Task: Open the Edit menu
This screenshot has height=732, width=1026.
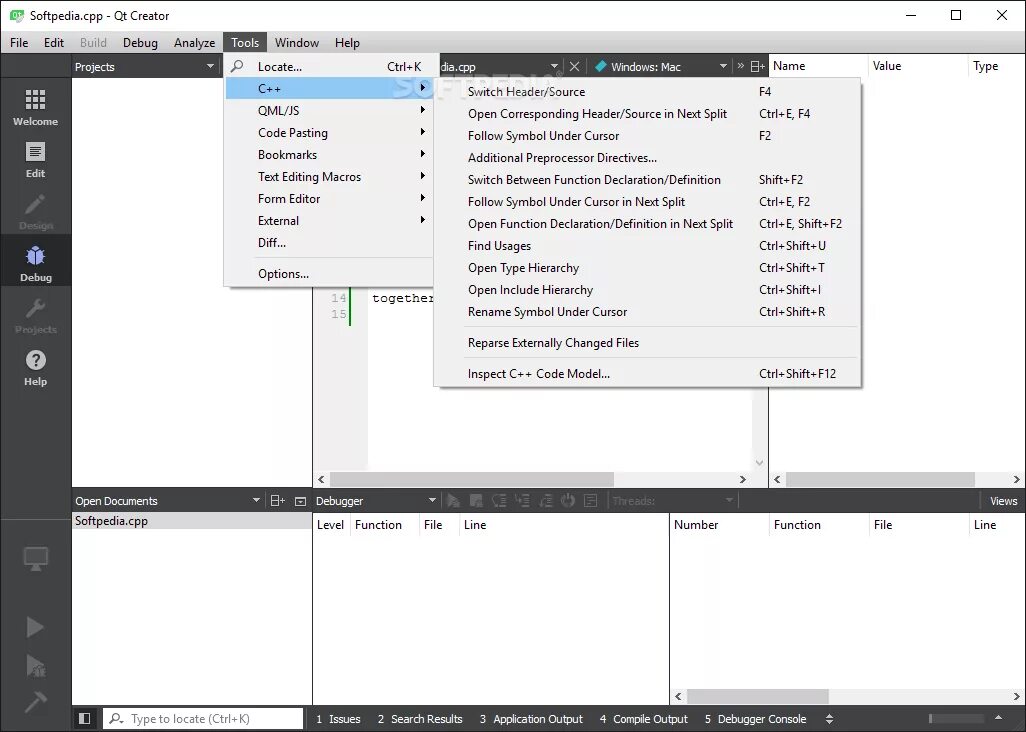Action: coord(54,43)
